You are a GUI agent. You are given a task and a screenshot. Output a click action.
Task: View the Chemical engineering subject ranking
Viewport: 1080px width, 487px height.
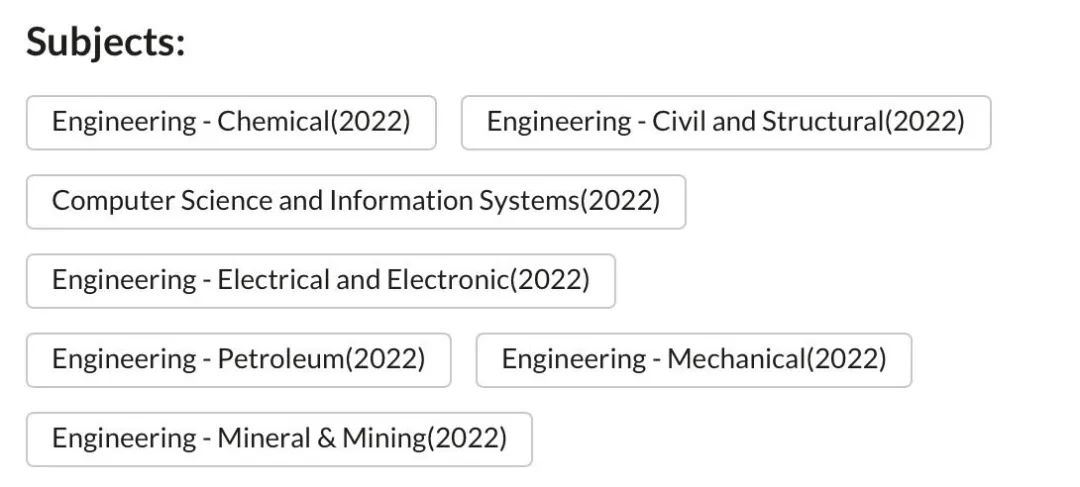(231, 122)
